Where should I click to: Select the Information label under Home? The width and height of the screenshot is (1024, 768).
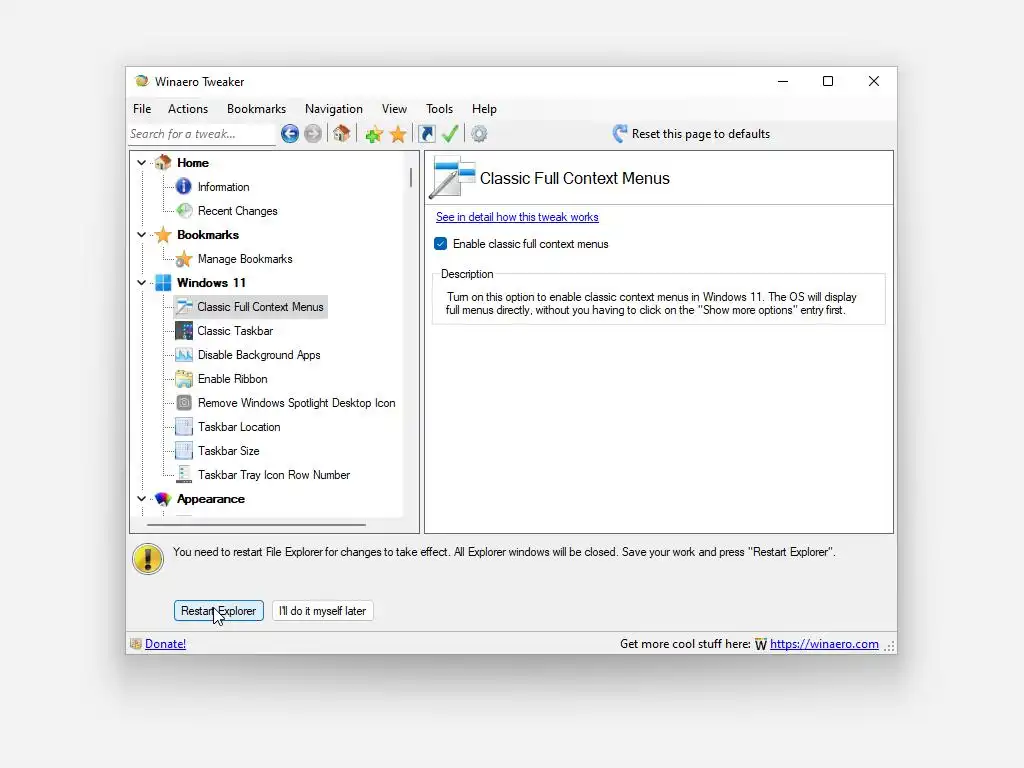click(x=223, y=187)
